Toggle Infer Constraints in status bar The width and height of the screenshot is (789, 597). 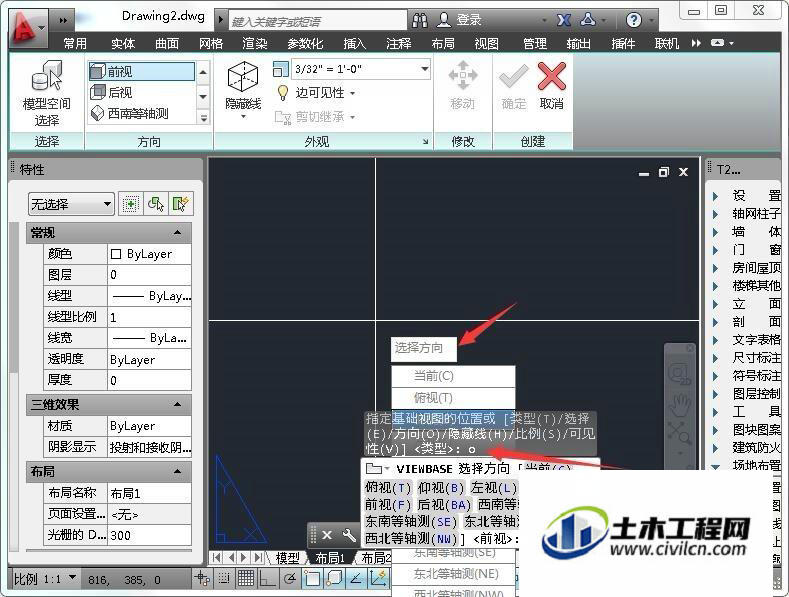coord(202,579)
